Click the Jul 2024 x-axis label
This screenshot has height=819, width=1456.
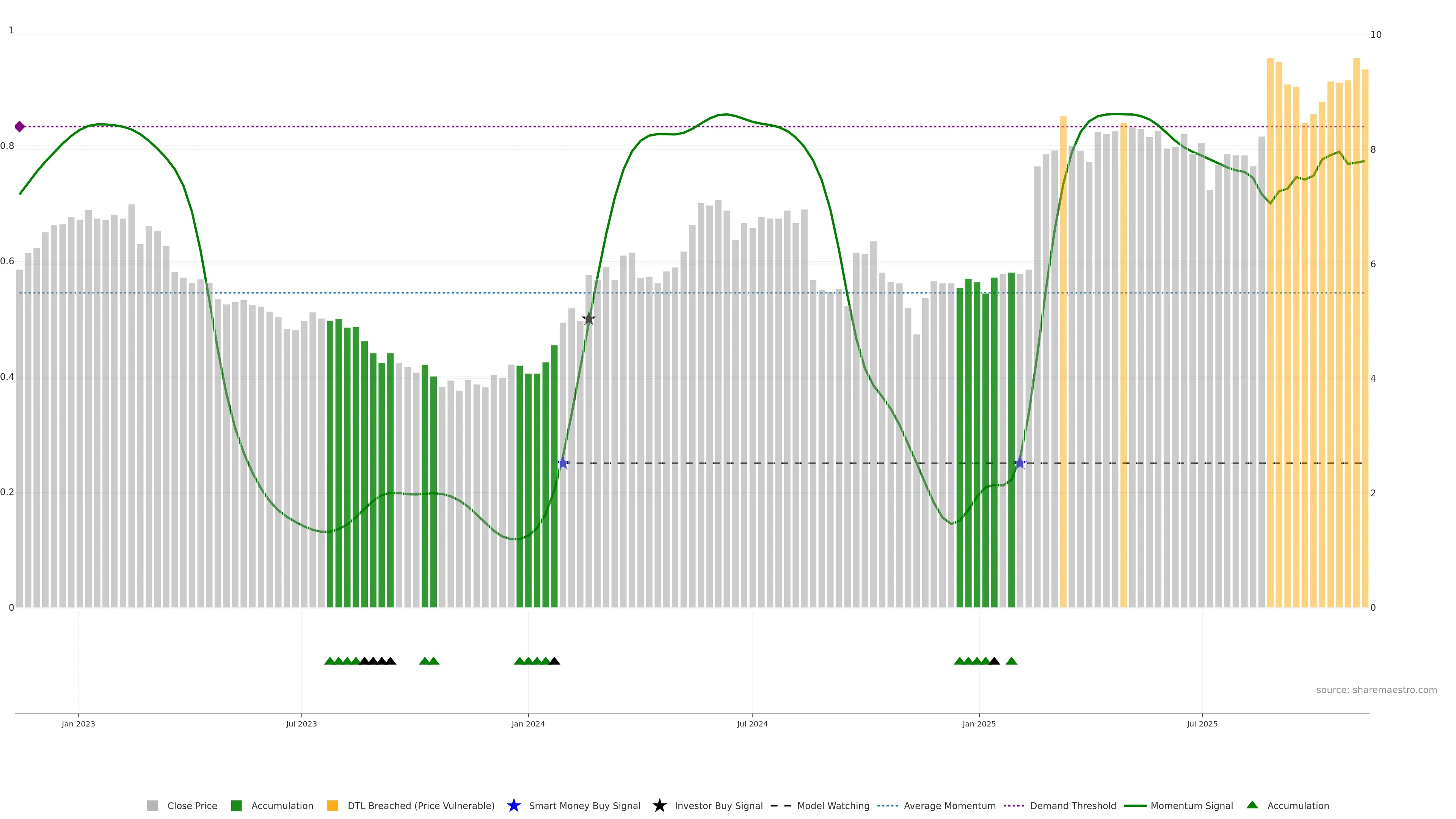click(x=752, y=724)
